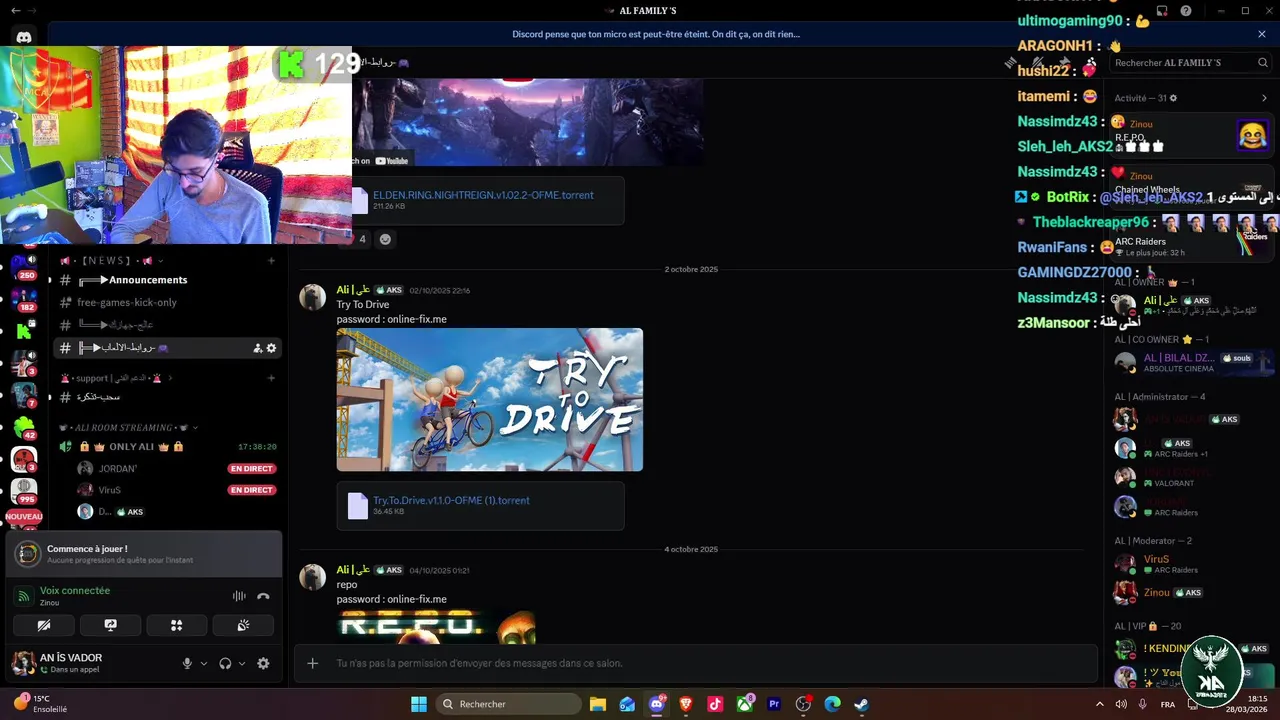Expand the Activité section chevron
Viewport: 1280px width, 720px height.
click(1264, 98)
